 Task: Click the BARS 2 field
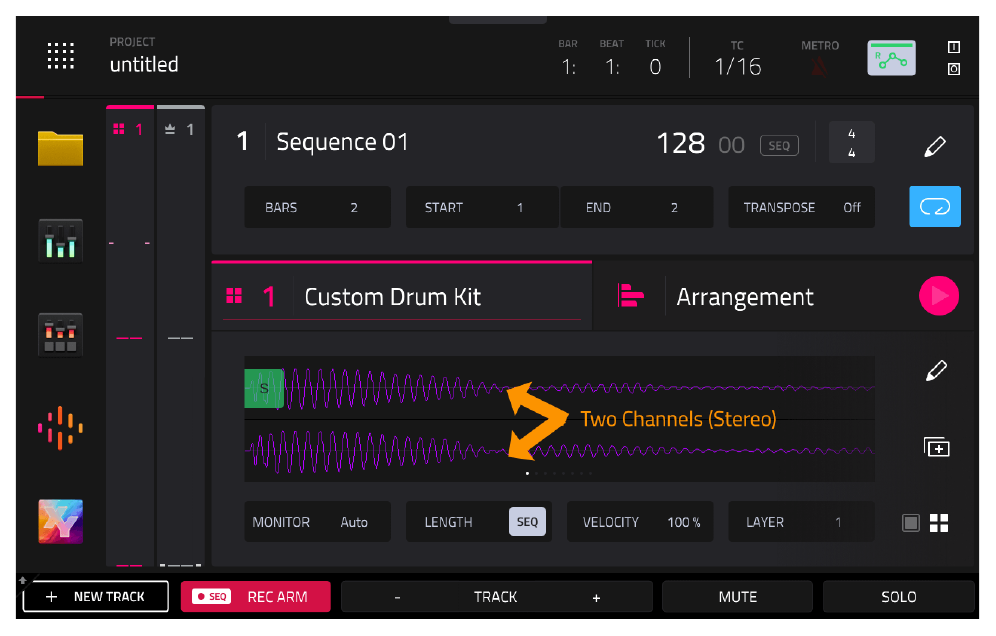pos(318,207)
